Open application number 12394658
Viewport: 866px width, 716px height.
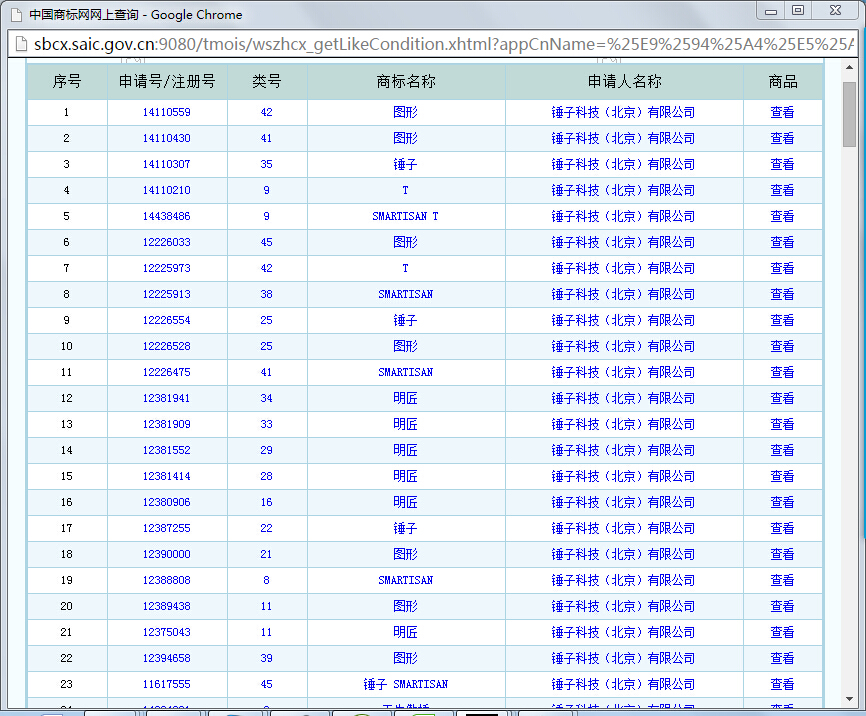(167, 657)
